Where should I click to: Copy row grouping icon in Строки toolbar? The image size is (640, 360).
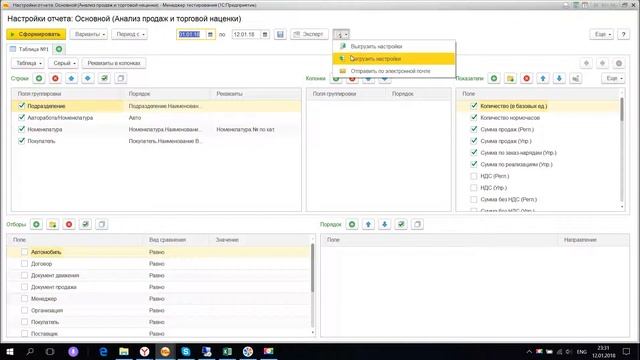(120, 78)
